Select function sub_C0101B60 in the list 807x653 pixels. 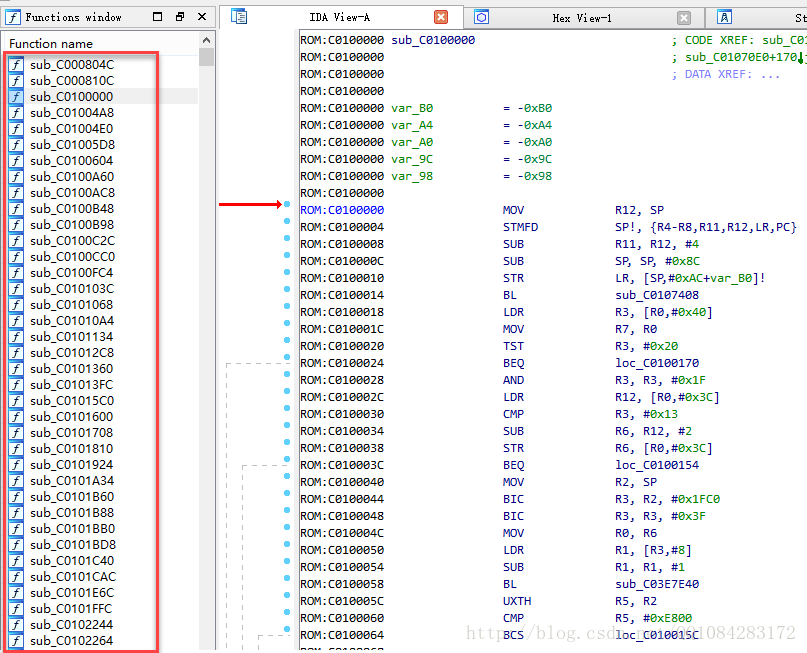coord(72,496)
